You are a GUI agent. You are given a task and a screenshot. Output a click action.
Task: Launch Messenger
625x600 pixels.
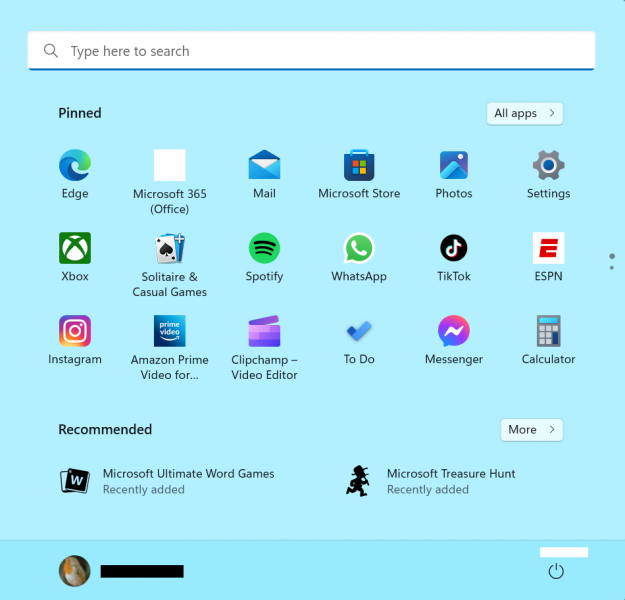[x=454, y=331]
